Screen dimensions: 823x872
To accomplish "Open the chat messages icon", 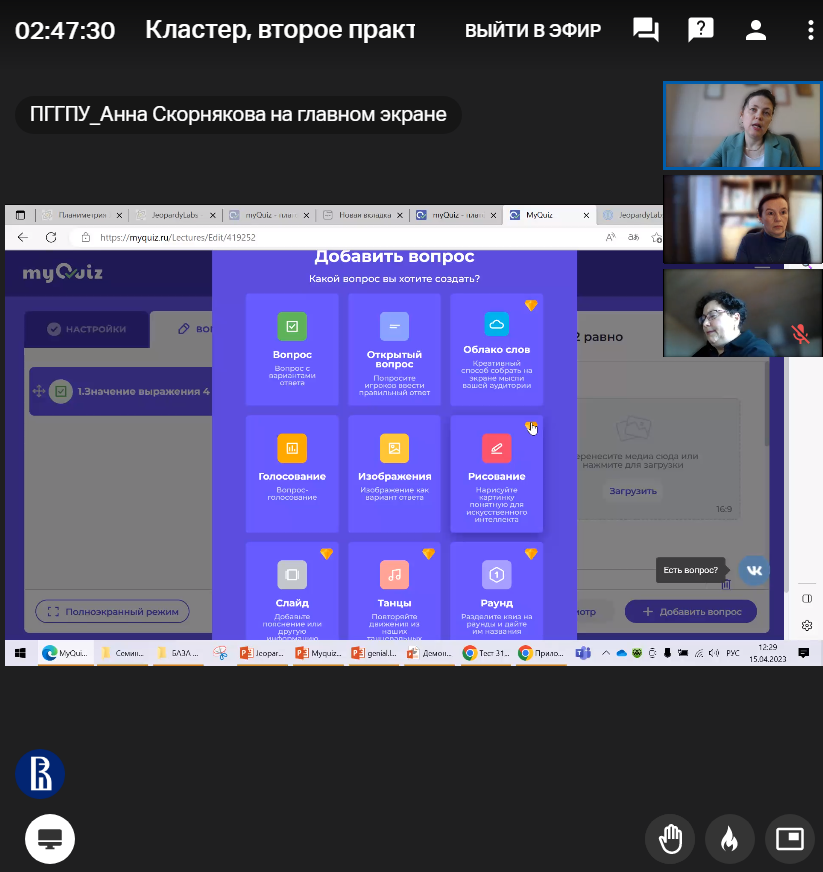I will point(646,30).
